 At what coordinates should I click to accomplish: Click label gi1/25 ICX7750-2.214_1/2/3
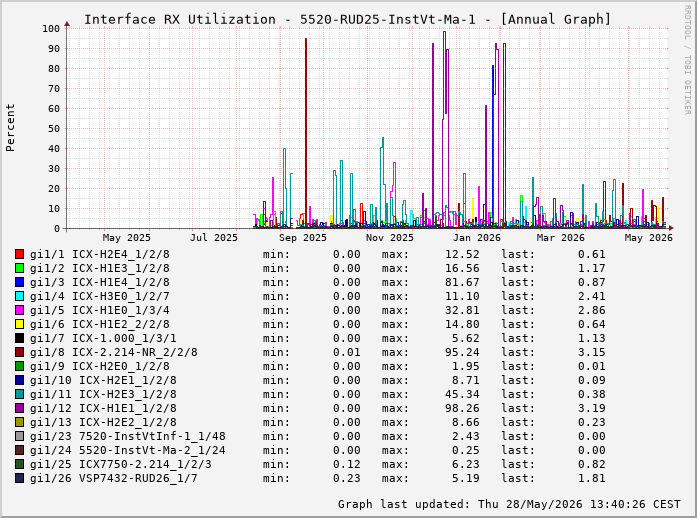[120, 464]
